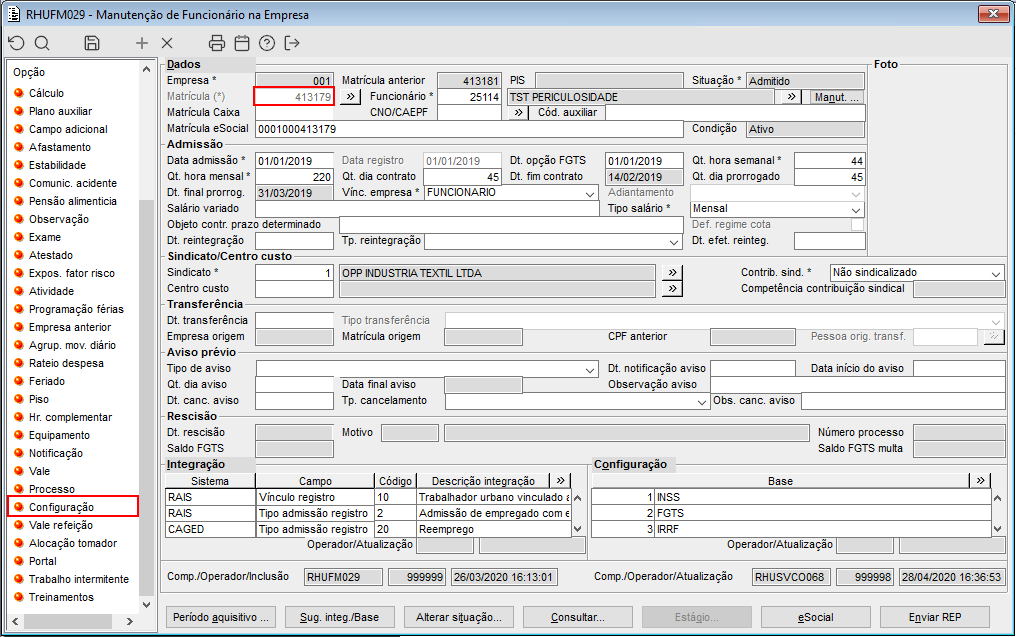Open Afastamento option
The width and height of the screenshot is (1016, 637).
click(60, 147)
